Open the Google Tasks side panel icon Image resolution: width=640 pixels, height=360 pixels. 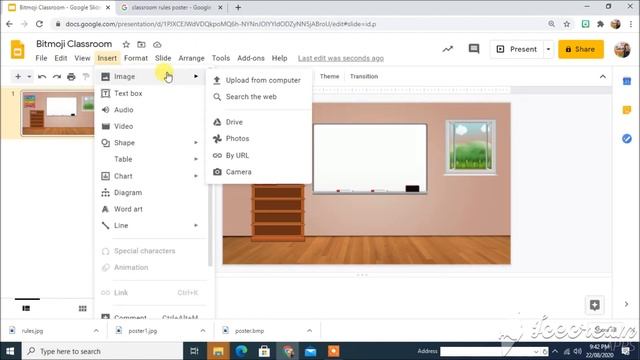(x=627, y=139)
